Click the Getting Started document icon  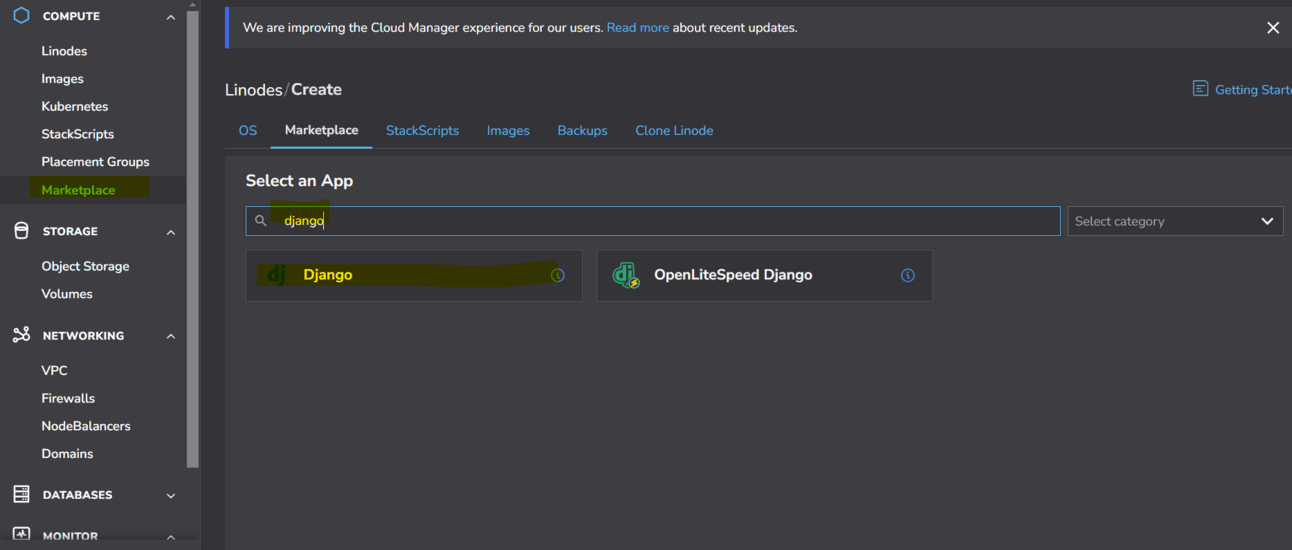(x=1200, y=89)
